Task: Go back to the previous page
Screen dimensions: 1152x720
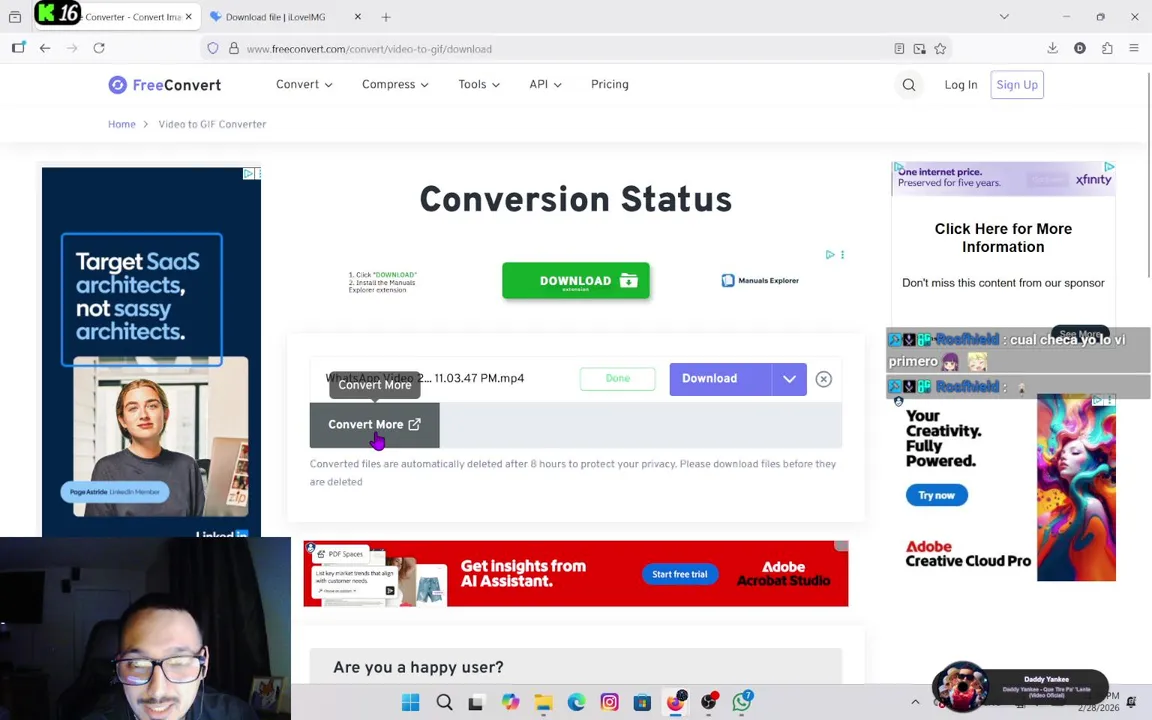Action: pos(45,48)
